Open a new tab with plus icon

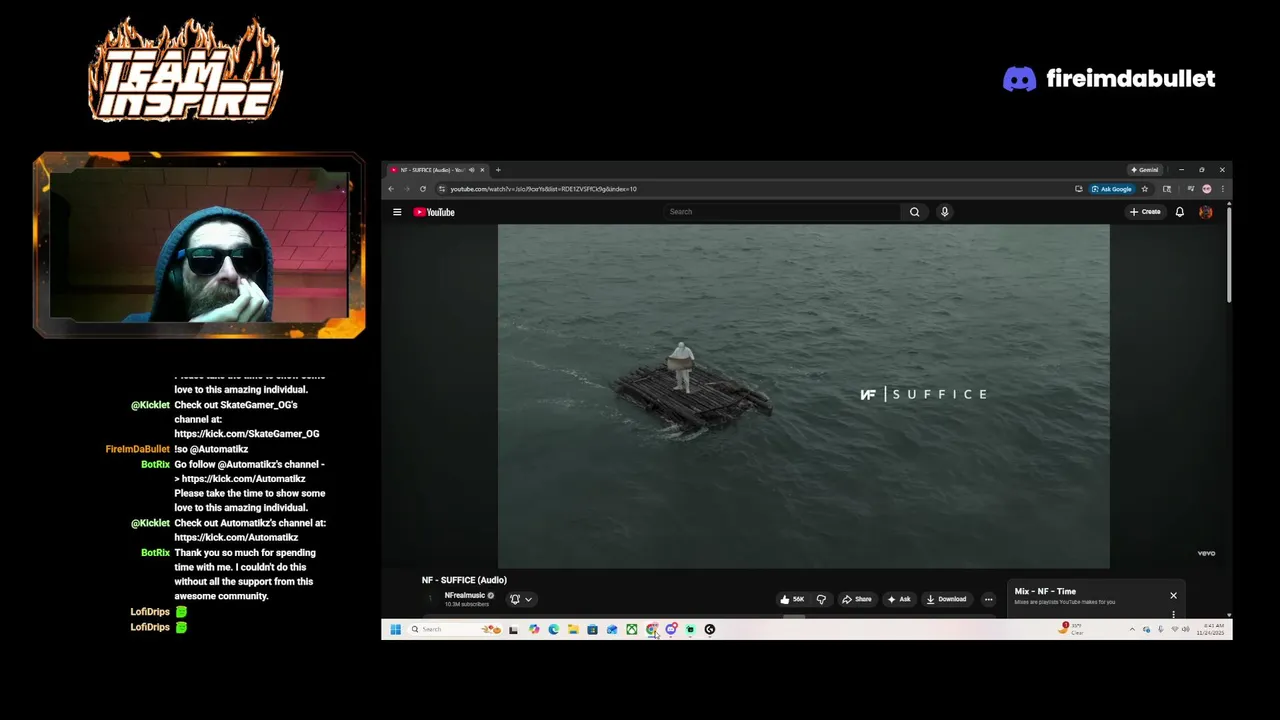pyautogui.click(x=498, y=170)
